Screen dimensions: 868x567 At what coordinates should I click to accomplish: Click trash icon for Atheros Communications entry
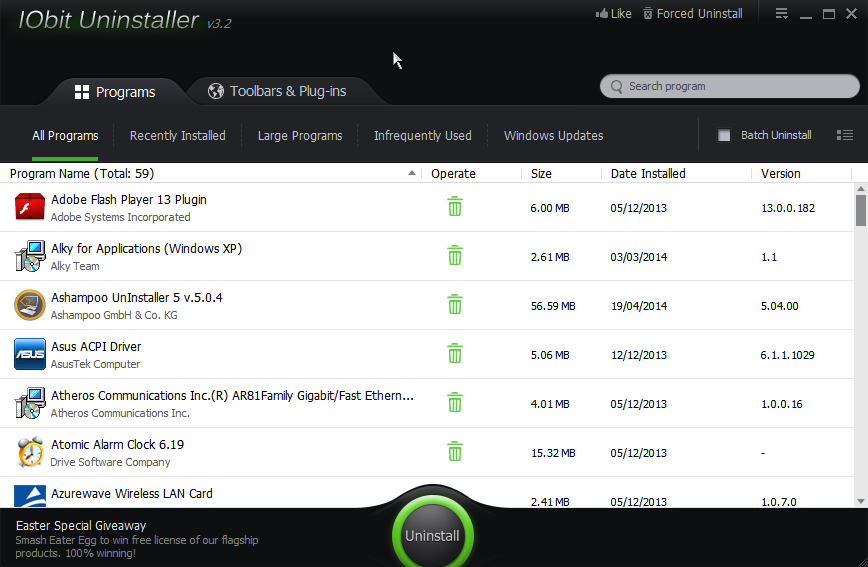click(454, 403)
